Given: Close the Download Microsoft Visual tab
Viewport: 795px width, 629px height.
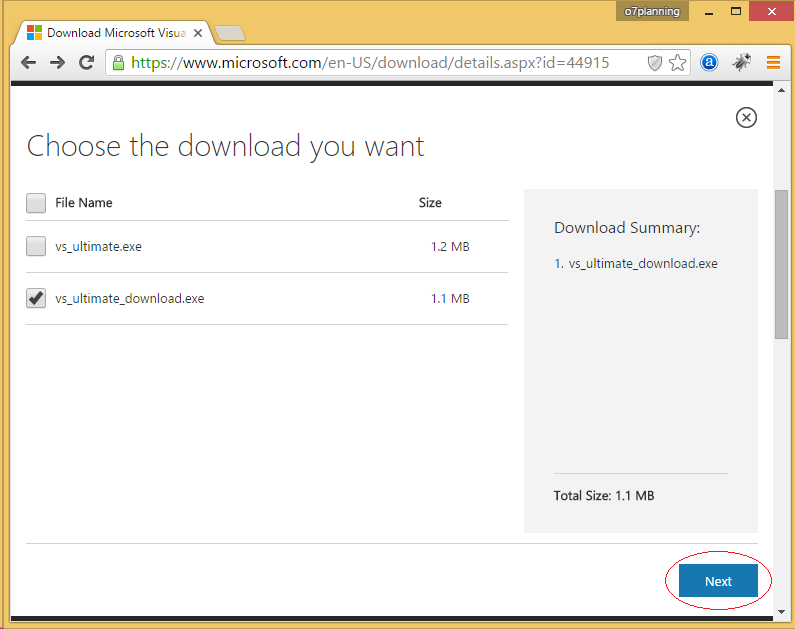Looking at the screenshot, I should 198,33.
